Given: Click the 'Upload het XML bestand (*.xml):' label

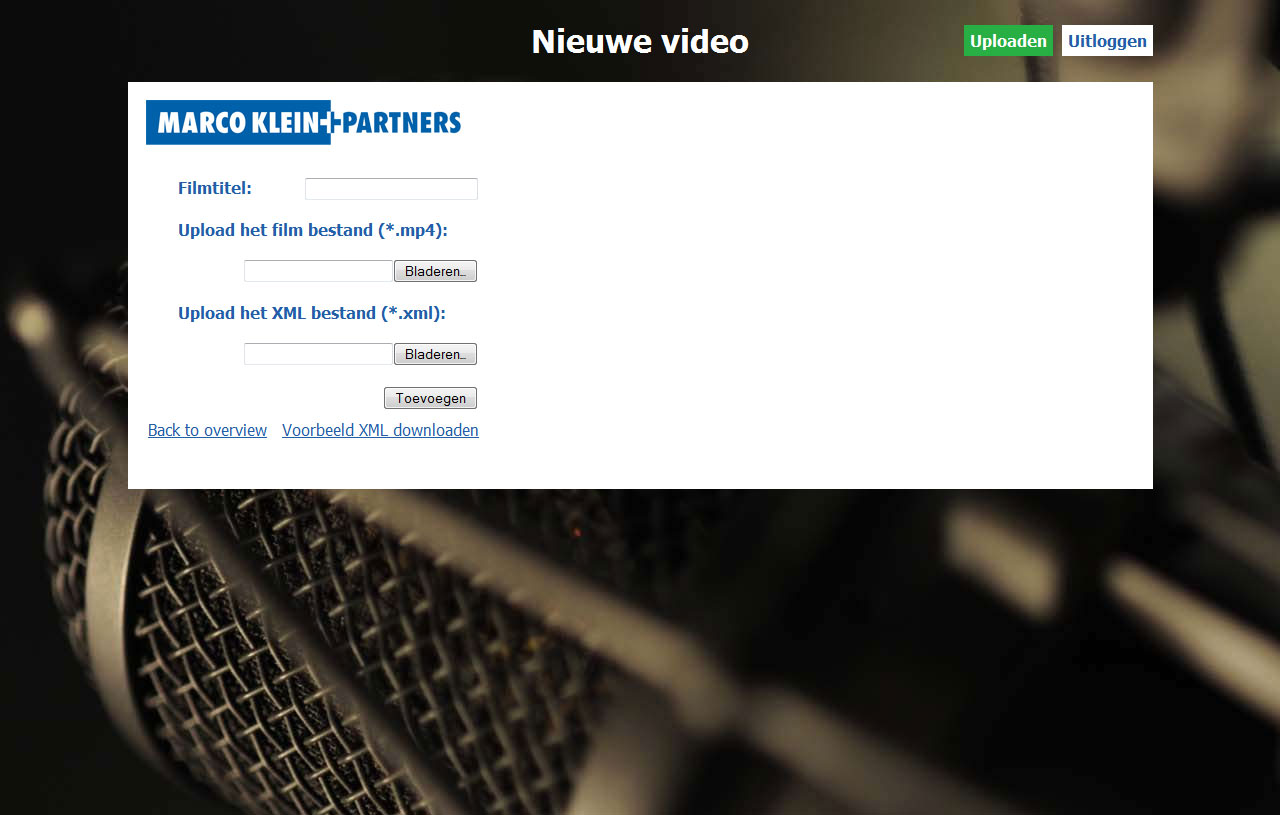Looking at the screenshot, I should click(312, 313).
